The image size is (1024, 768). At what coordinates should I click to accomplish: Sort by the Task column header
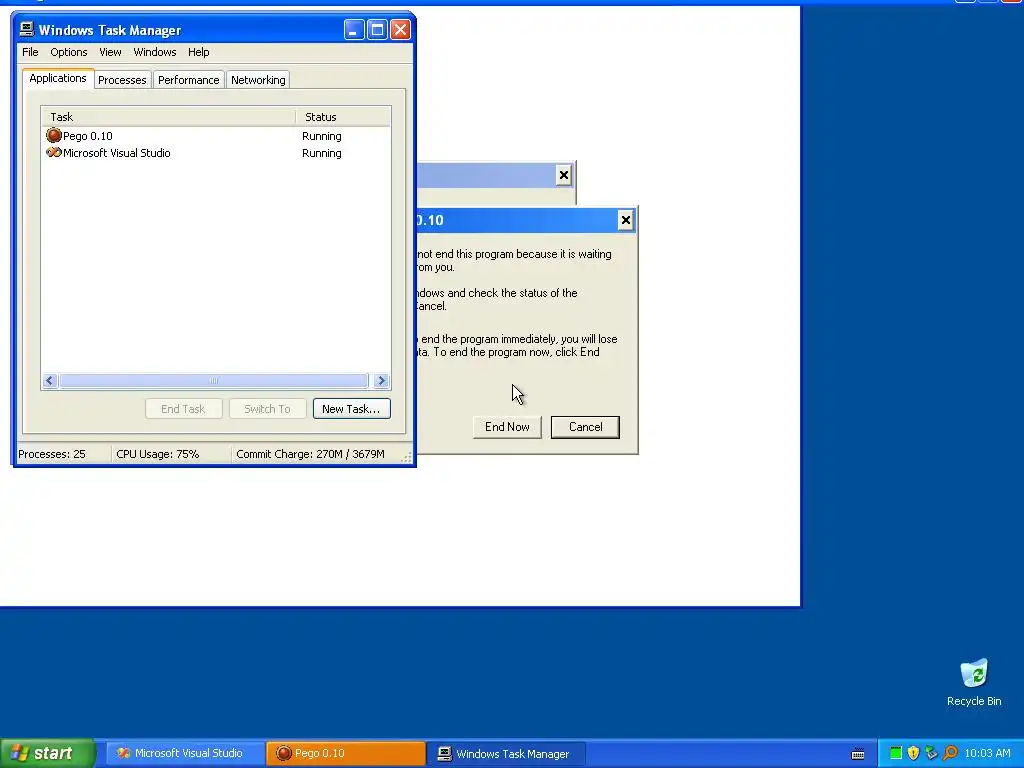[x=169, y=117]
